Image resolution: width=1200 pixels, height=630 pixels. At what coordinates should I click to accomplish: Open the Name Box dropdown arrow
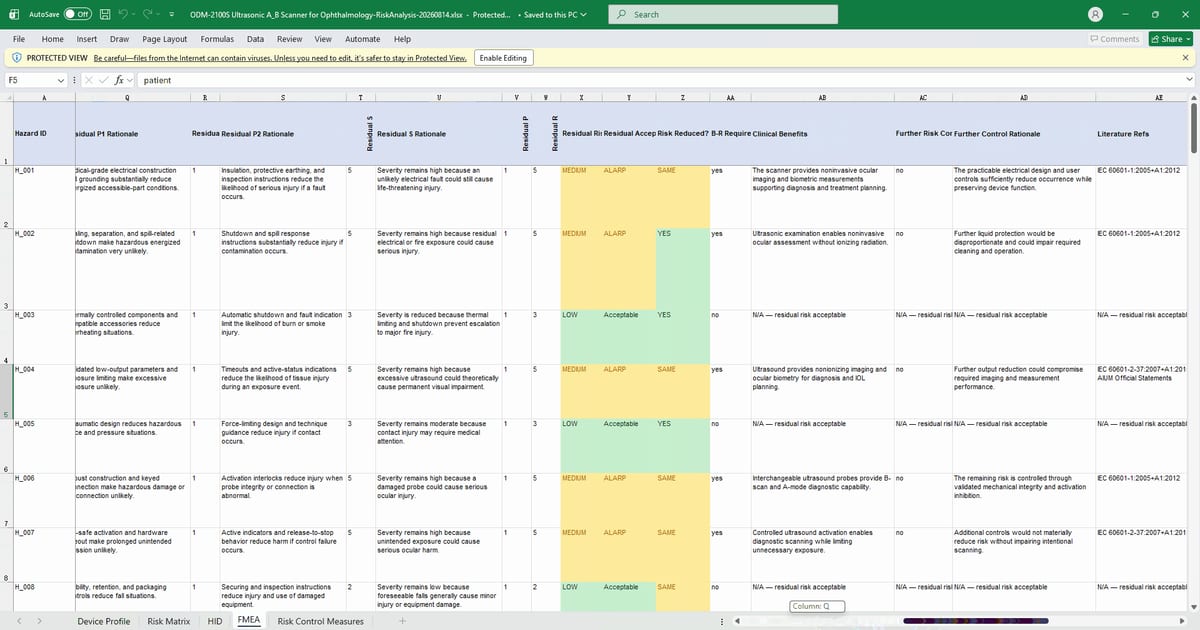click(x=62, y=79)
